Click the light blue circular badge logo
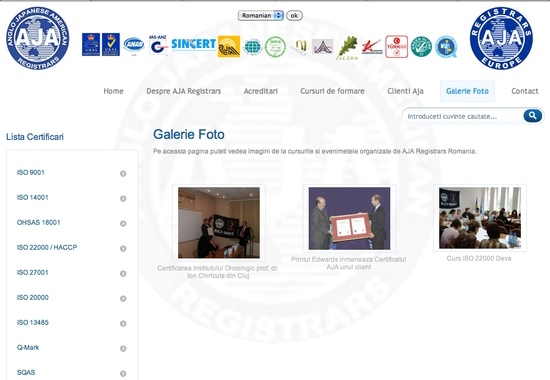The width and height of the screenshot is (550, 380). tap(446, 47)
